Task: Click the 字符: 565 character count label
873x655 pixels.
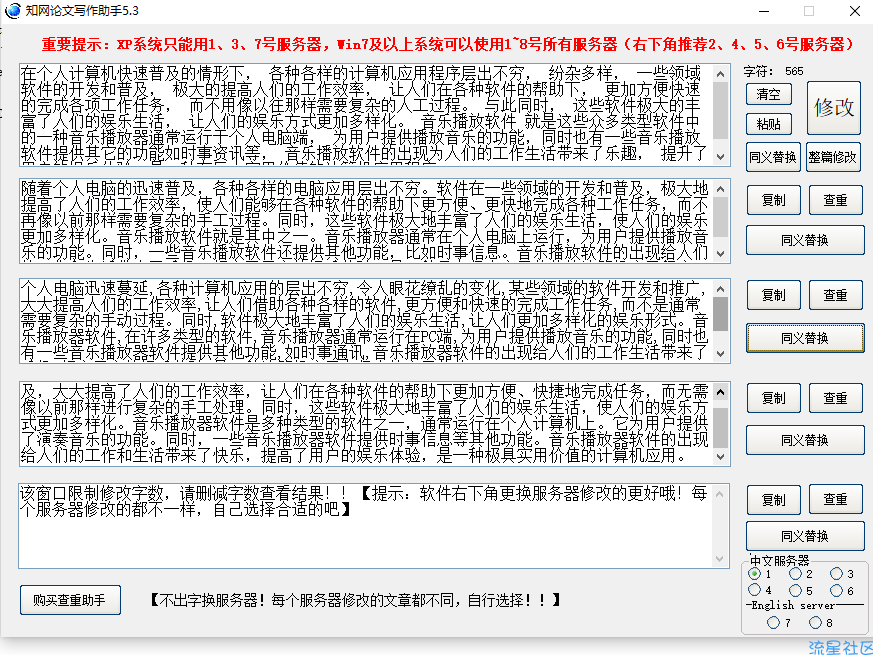Action: click(x=773, y=71)
